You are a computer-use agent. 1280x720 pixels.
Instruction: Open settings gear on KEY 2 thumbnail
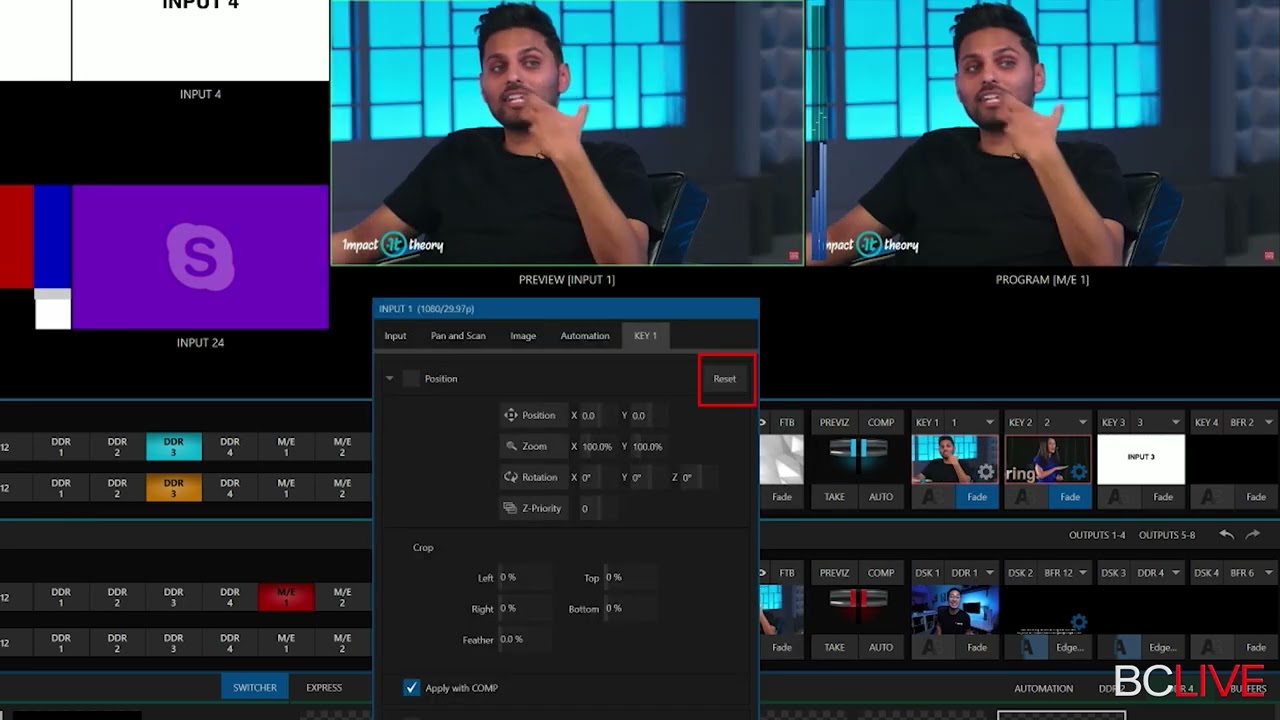pyautogui.click(x=1079, y=472)
